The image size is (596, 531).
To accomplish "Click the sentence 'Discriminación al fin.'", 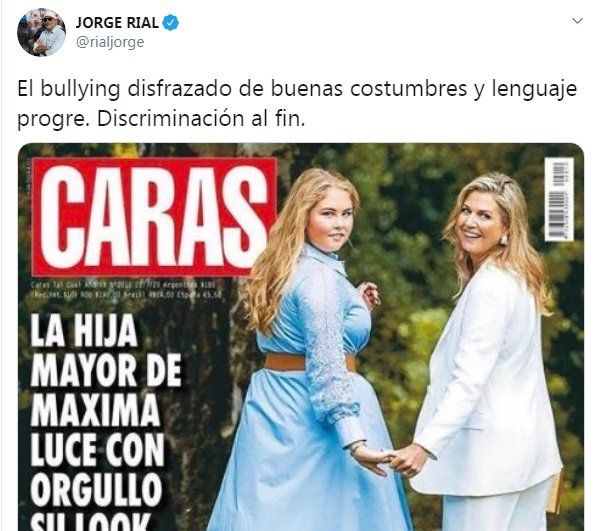I will 201,119.
